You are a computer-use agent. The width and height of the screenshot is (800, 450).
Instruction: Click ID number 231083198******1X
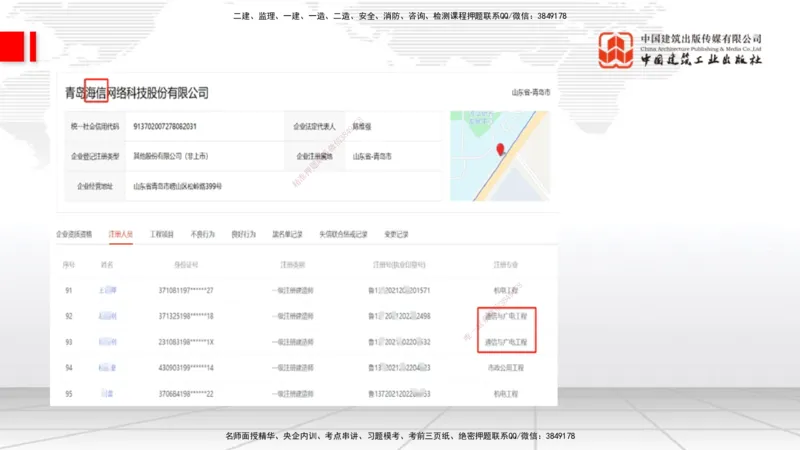186,342
